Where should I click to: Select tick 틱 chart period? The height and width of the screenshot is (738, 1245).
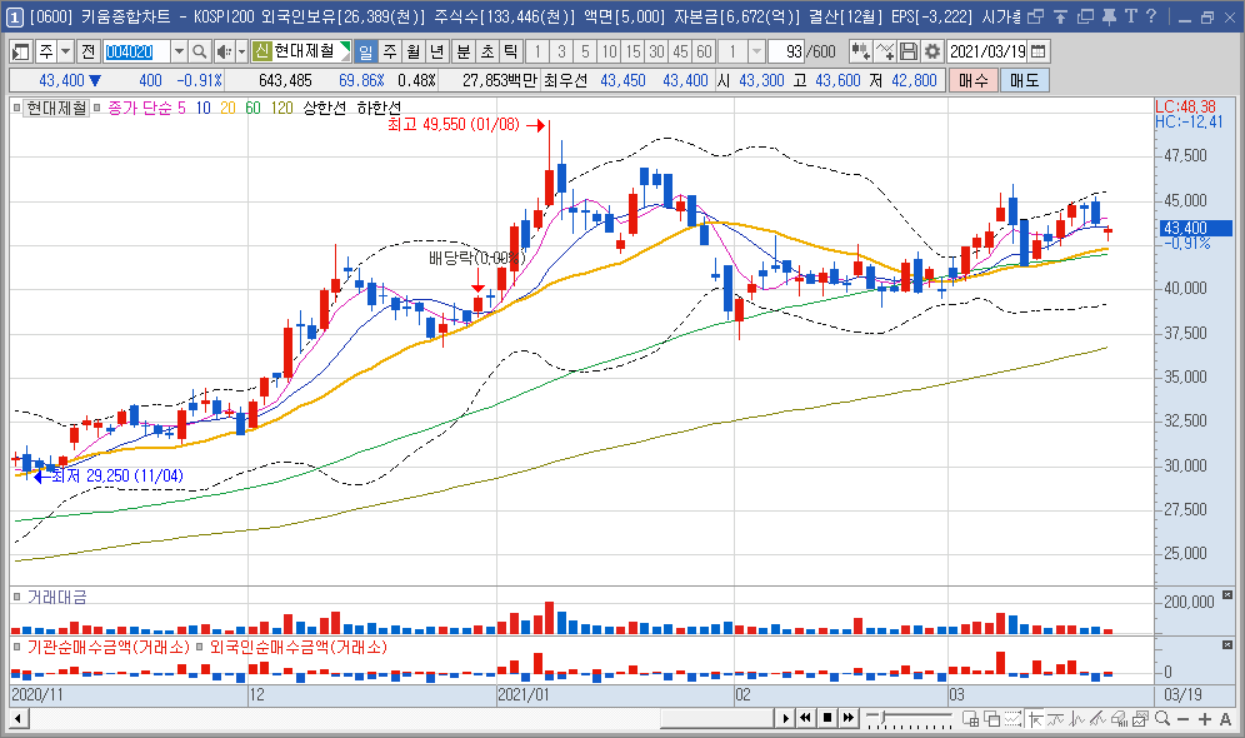point(510,51)
